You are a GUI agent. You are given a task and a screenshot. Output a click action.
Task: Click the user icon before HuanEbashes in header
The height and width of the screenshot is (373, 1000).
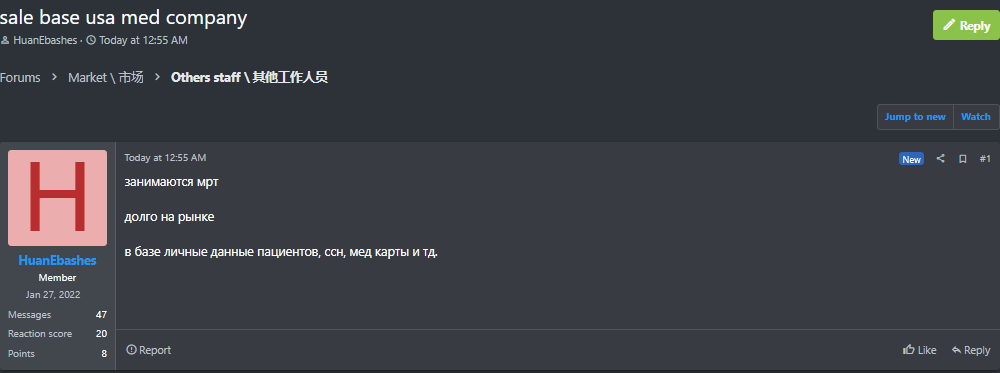[x=5, y=40]
